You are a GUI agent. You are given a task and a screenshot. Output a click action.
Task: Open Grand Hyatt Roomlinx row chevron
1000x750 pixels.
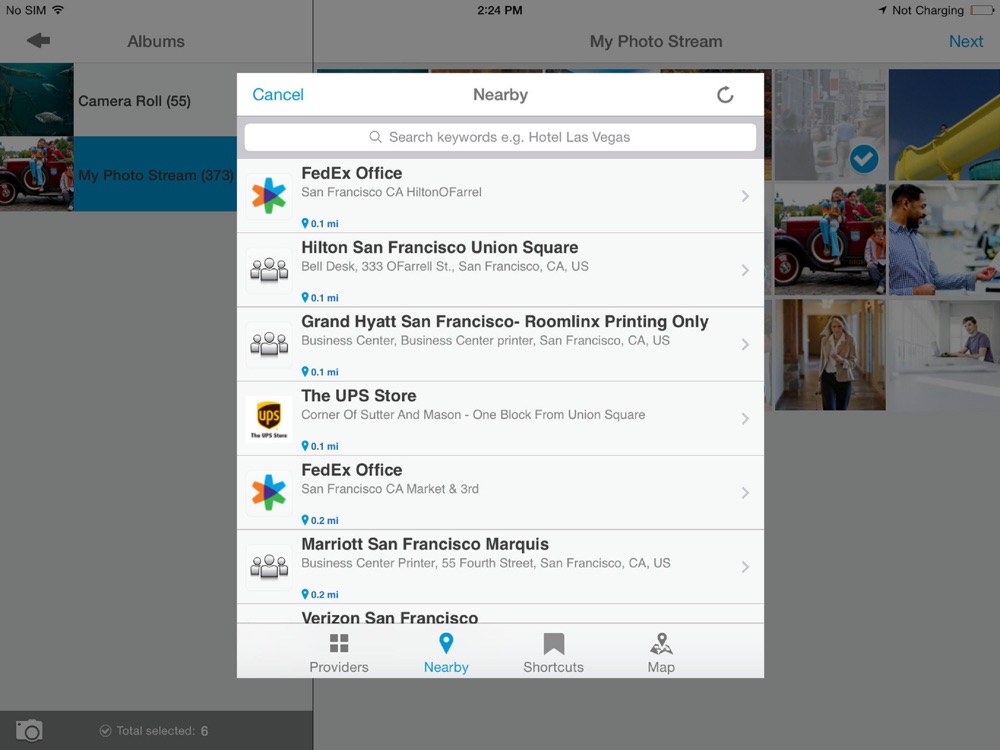coord(745,344)
